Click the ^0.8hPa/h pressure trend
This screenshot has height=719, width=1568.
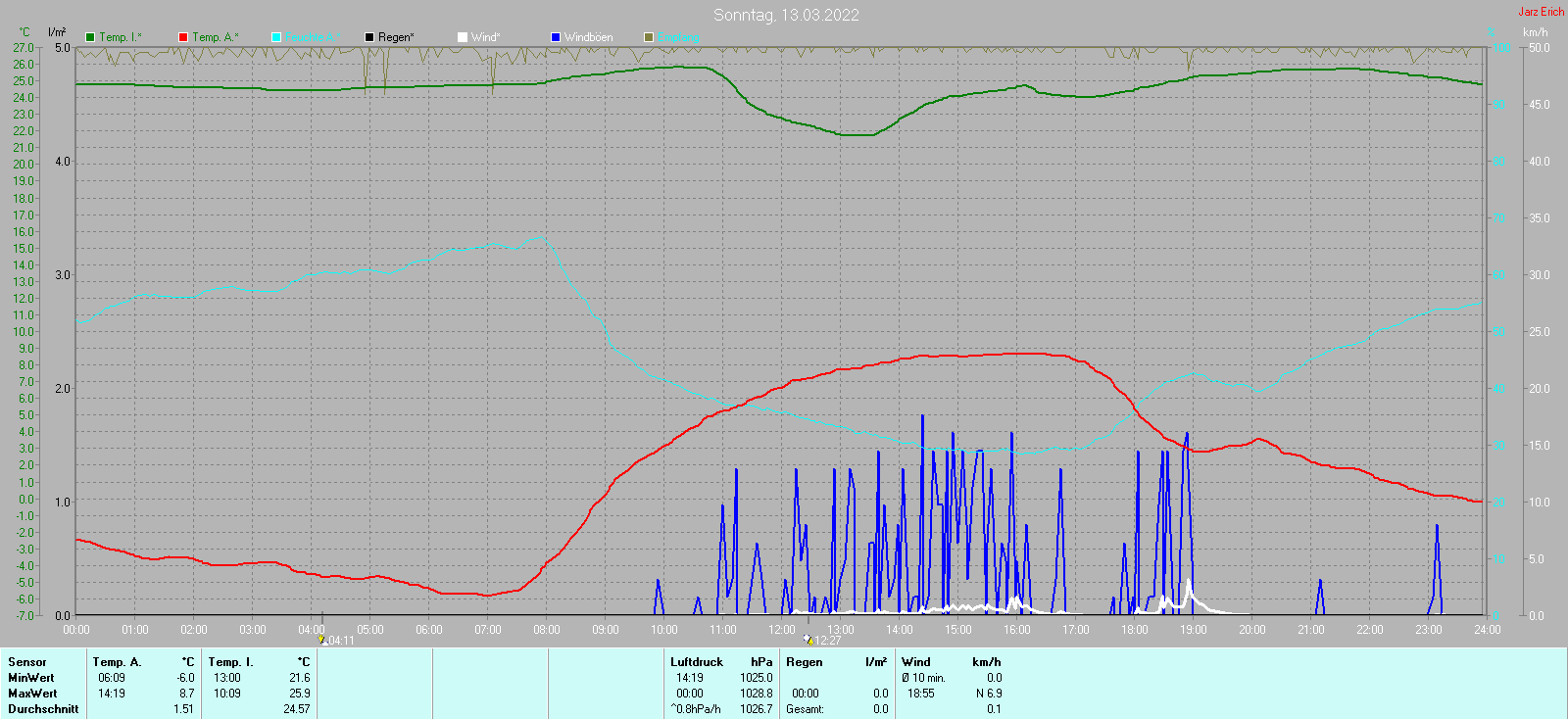(x=696, y=709)
